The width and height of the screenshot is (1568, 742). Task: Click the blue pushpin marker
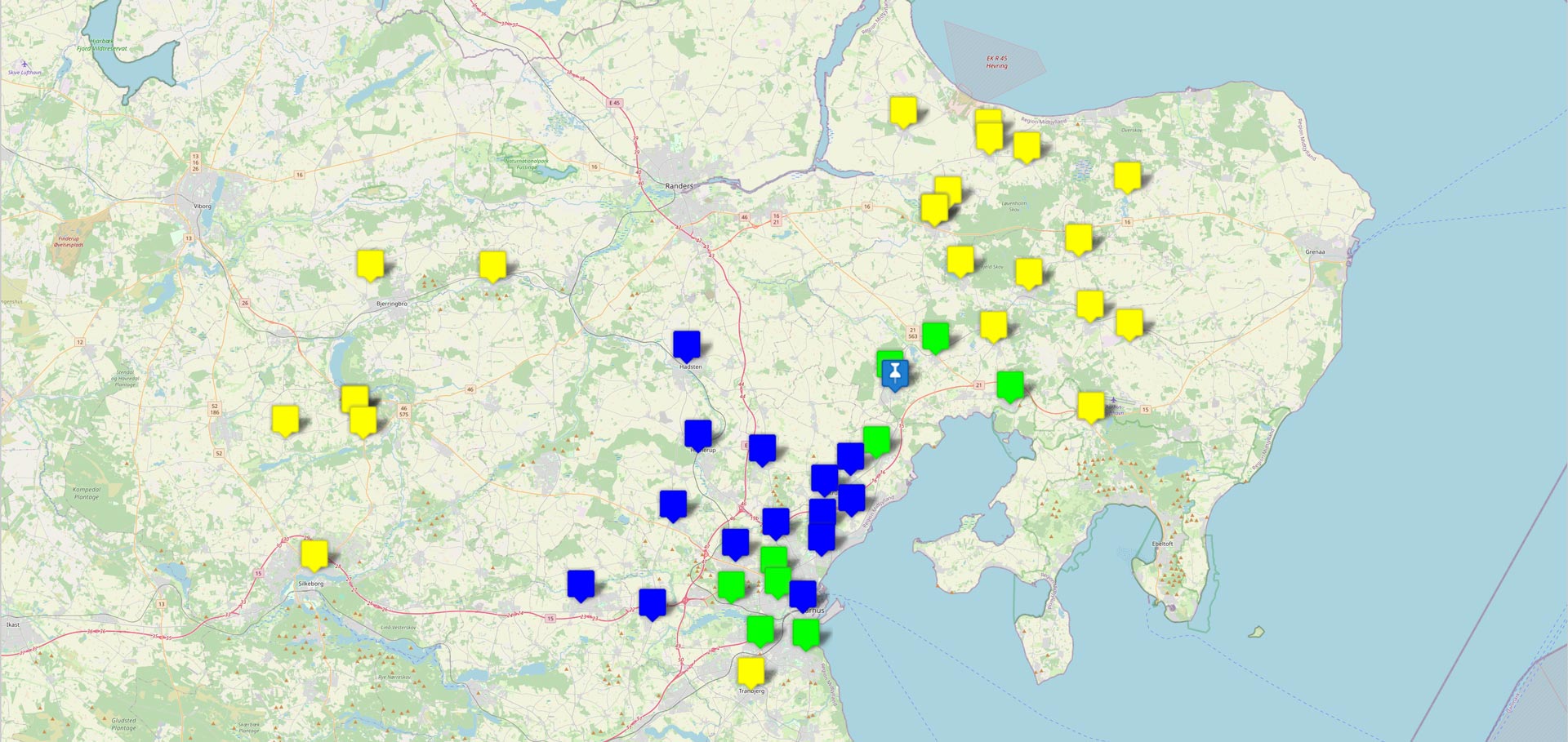coord(895,373)
